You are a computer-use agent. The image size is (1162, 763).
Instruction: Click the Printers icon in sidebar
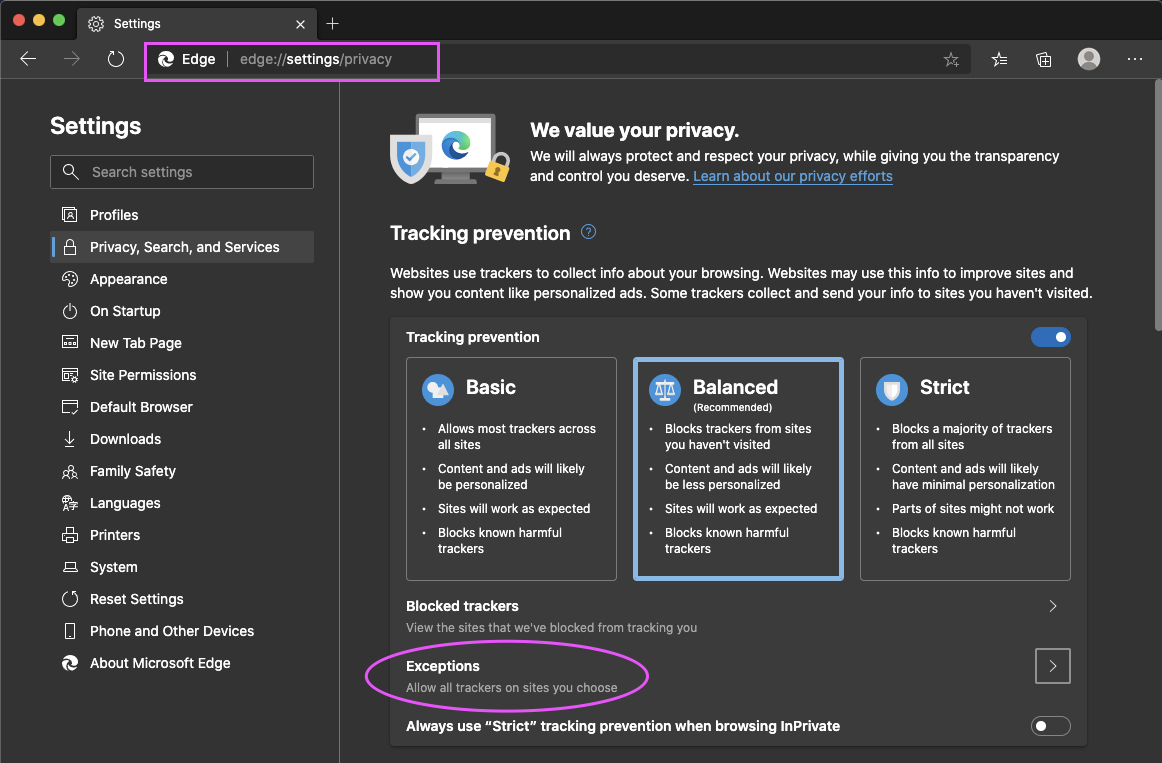(x=70, y=535)
